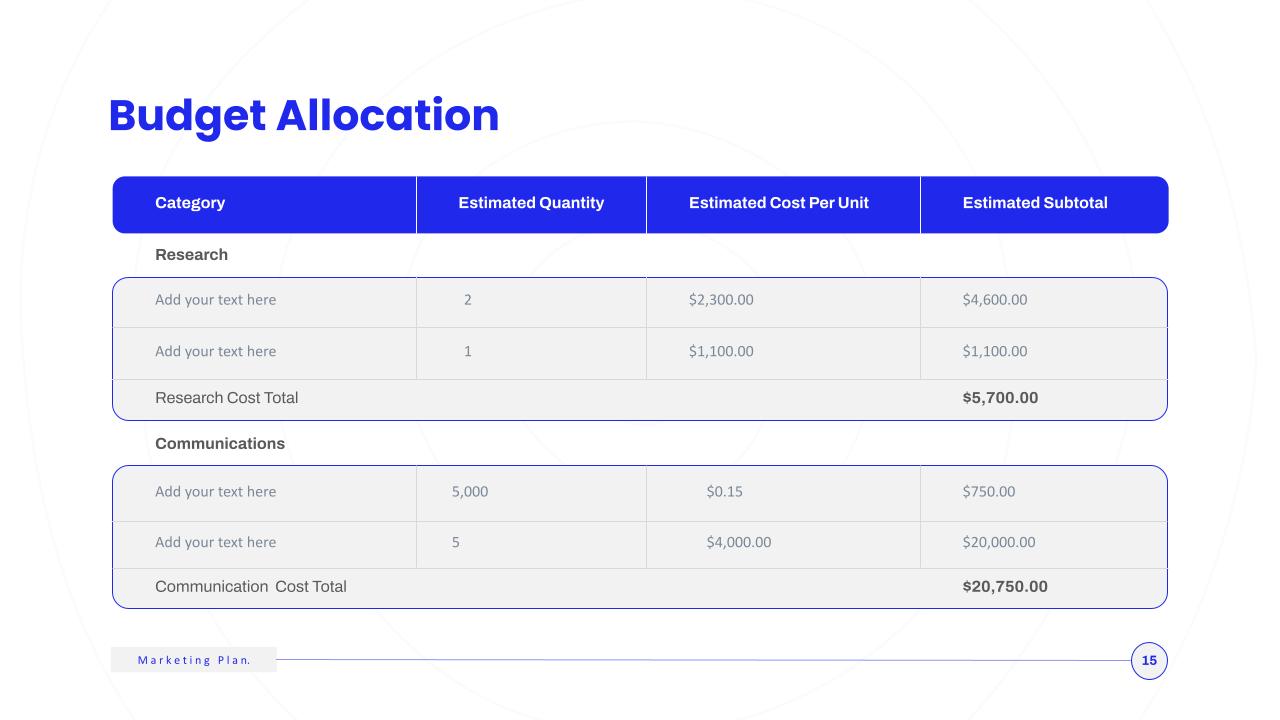This screenshot has width=1280, height=720.
Task: Click the page number 15 circle
Action: (x=1149, y=661)
